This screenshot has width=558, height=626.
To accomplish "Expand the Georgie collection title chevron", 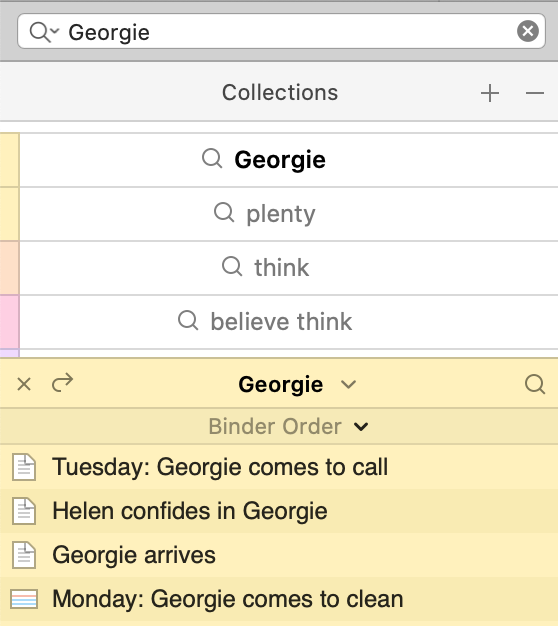I will (x=348, y=385).
